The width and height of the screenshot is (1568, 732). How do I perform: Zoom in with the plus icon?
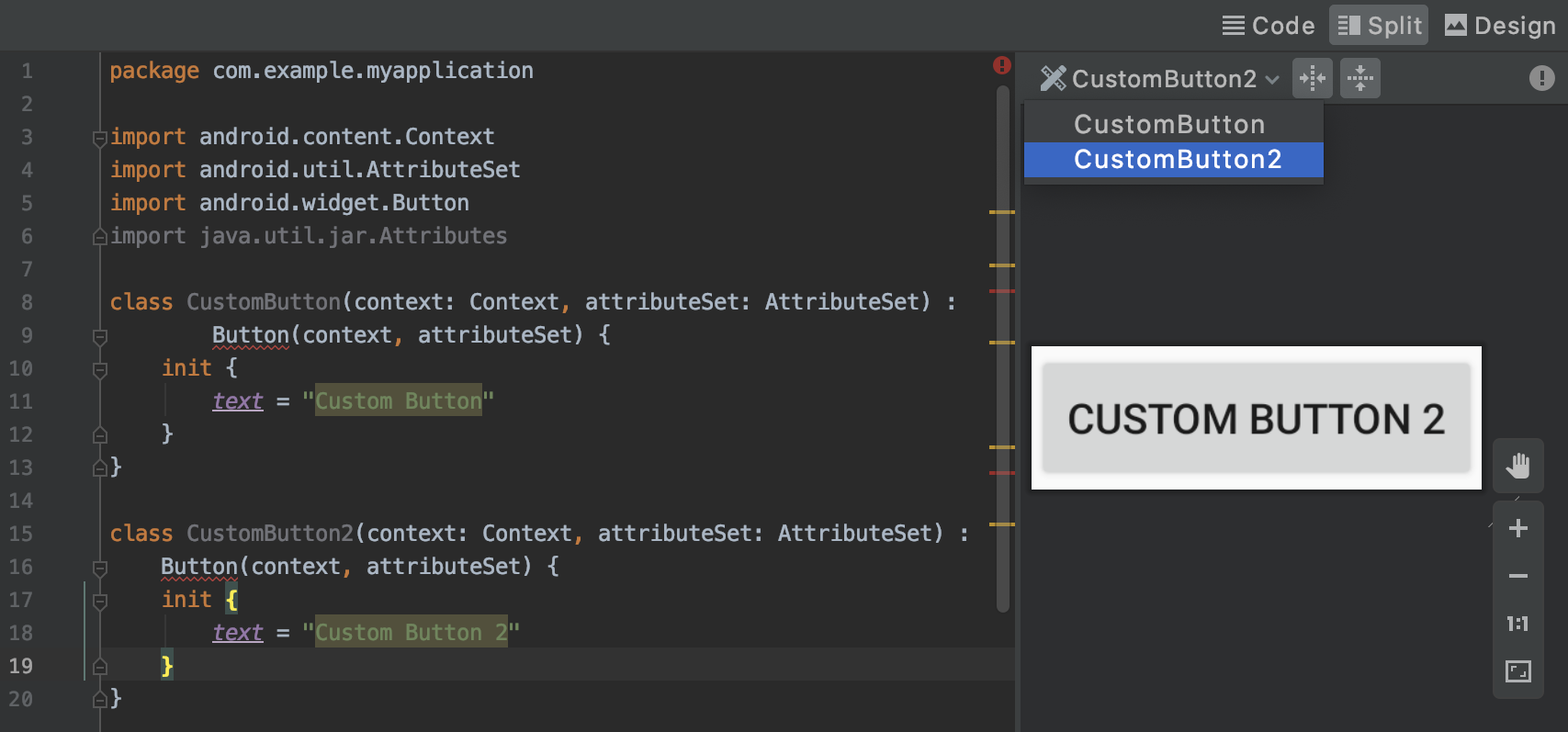click(x=1517, y=528)
